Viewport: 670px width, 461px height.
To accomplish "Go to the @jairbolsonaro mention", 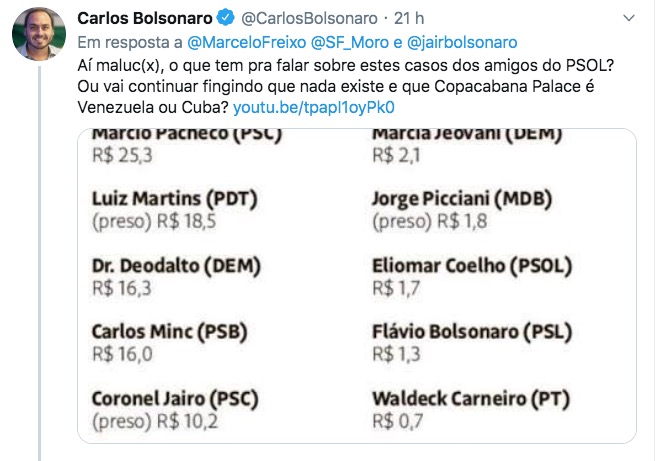I will click(461, 42).
